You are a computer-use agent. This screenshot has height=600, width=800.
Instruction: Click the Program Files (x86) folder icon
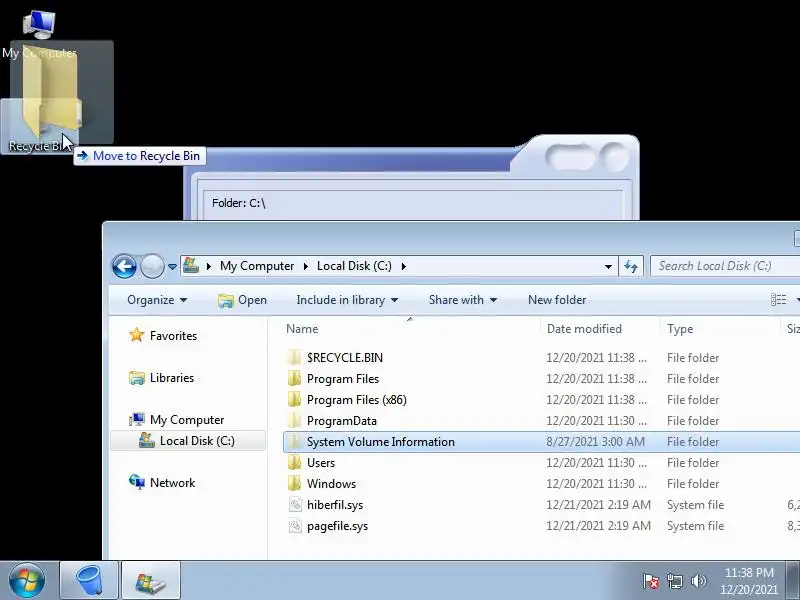tap(294, 399)
